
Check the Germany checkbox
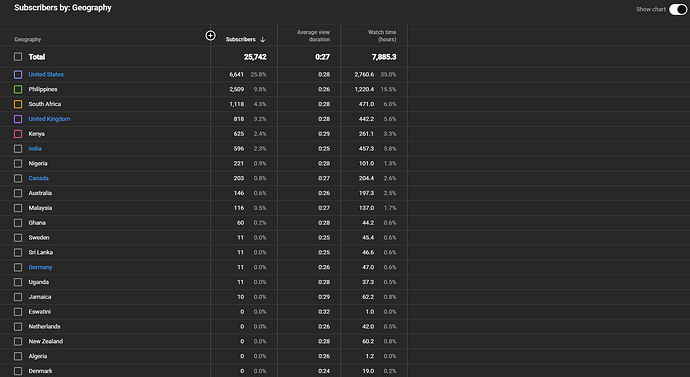click(18, 267)
